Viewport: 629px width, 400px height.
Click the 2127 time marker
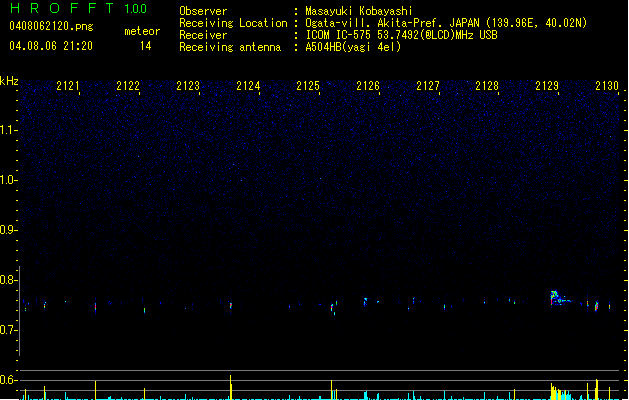pos(428,87)
